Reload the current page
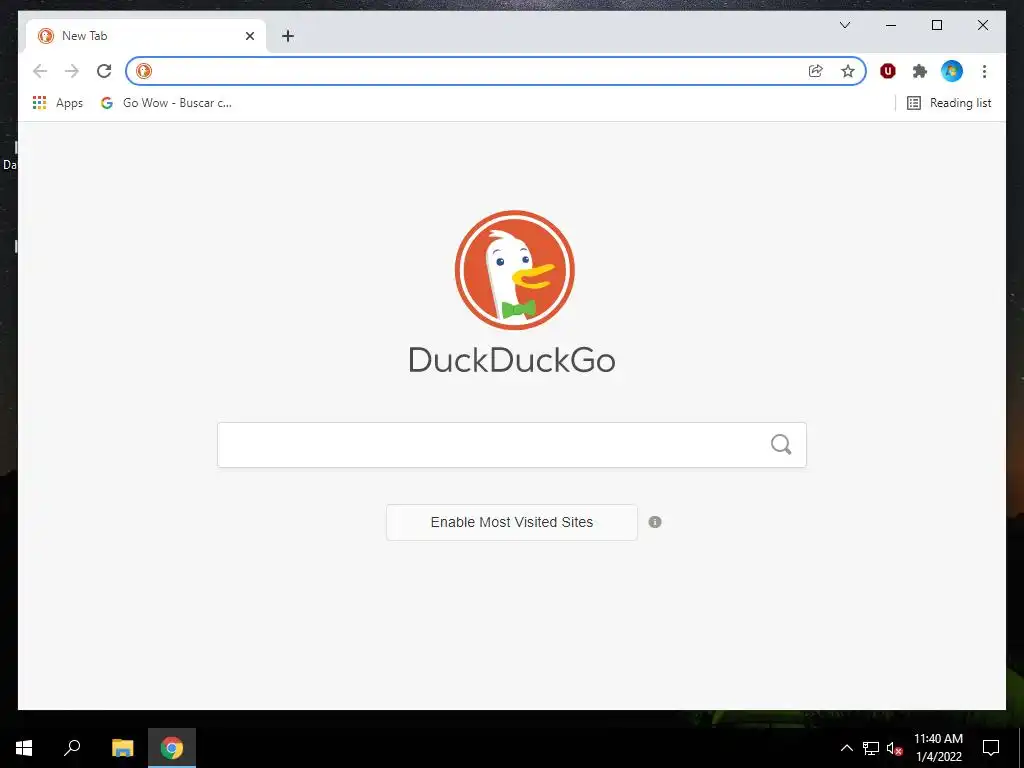 coord(104,71)
